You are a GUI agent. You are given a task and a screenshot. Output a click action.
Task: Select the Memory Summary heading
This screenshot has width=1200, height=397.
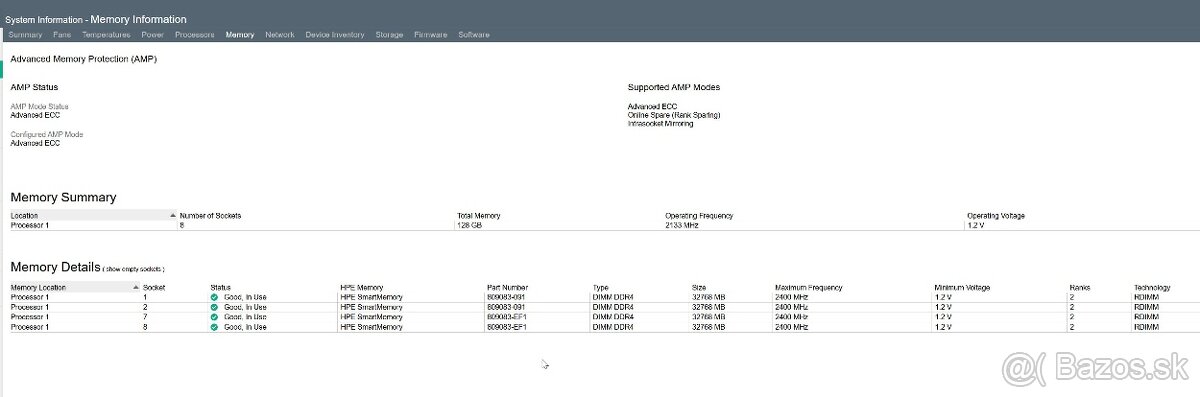[x=63, y=197]
